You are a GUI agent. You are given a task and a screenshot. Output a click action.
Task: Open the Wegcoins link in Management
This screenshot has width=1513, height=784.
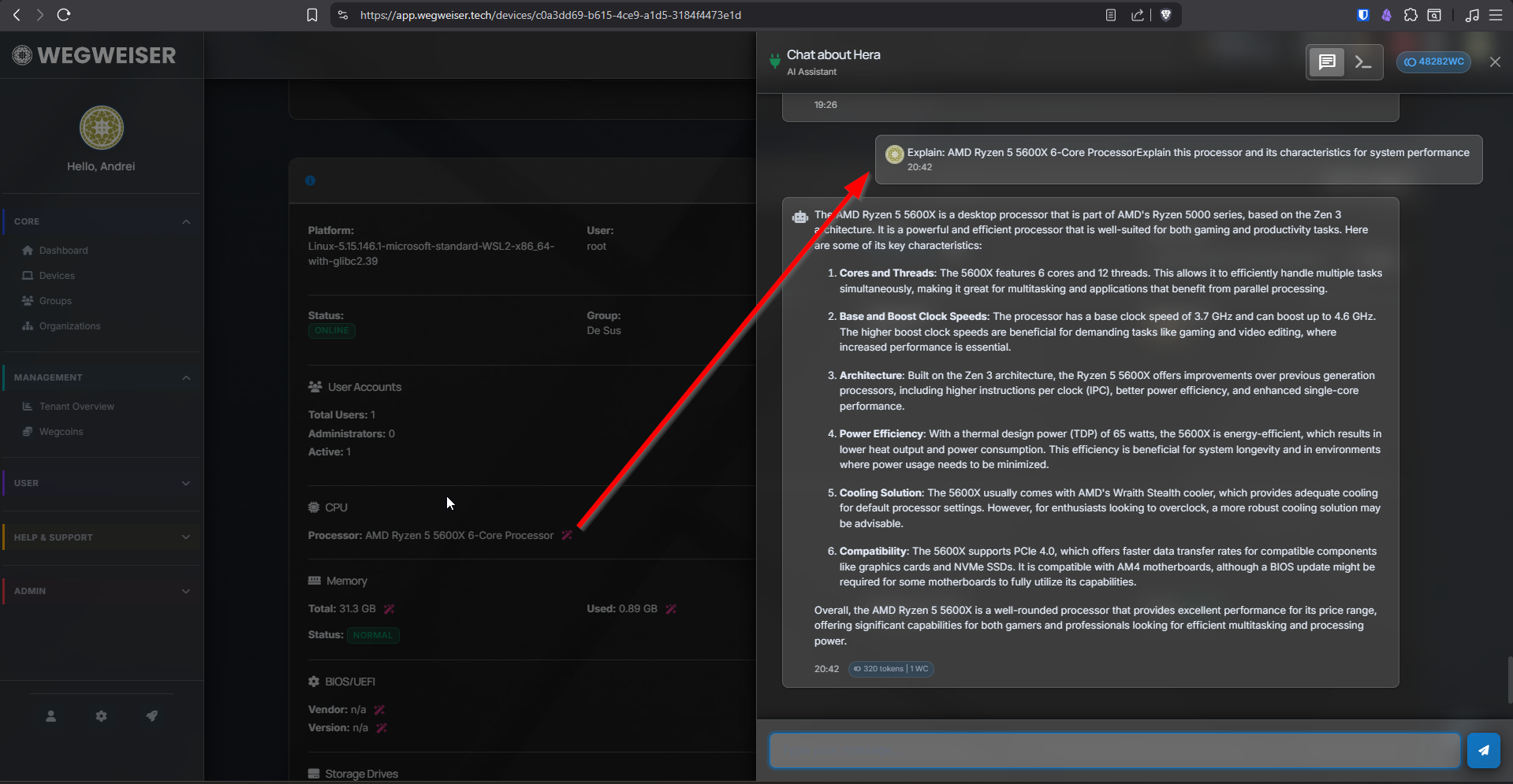[x=61, y=432]
